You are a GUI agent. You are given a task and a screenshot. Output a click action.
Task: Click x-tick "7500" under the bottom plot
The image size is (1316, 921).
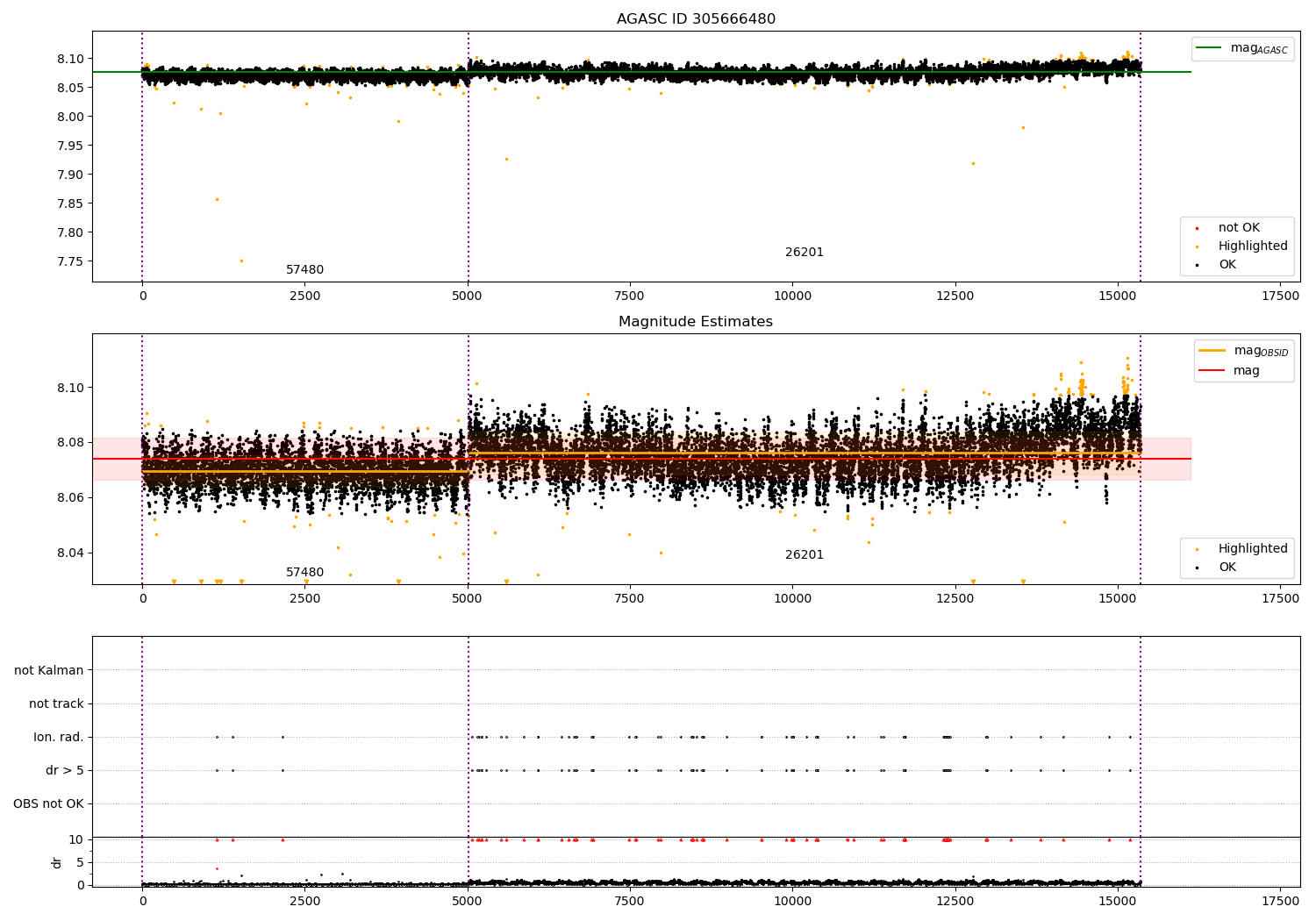tap(630, 901)
